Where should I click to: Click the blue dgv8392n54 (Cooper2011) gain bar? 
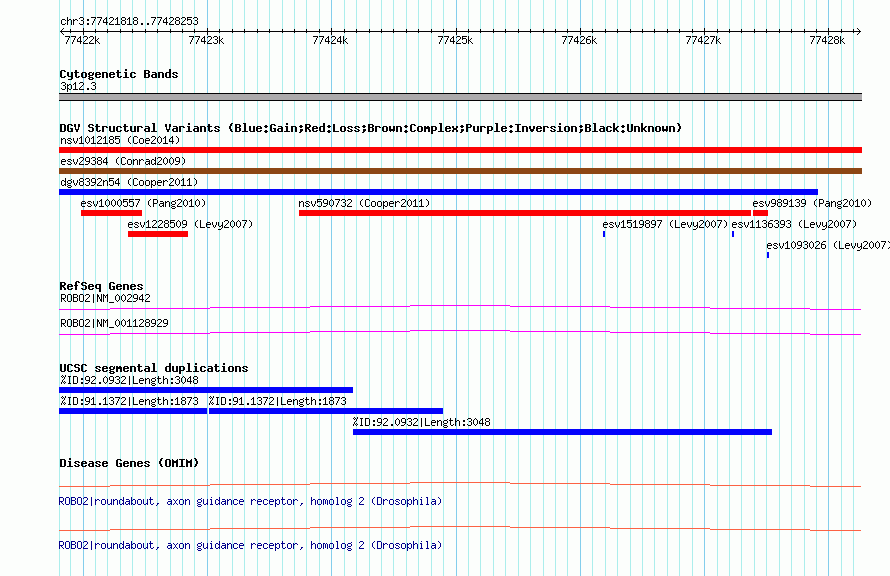click(x=438, y=192)
